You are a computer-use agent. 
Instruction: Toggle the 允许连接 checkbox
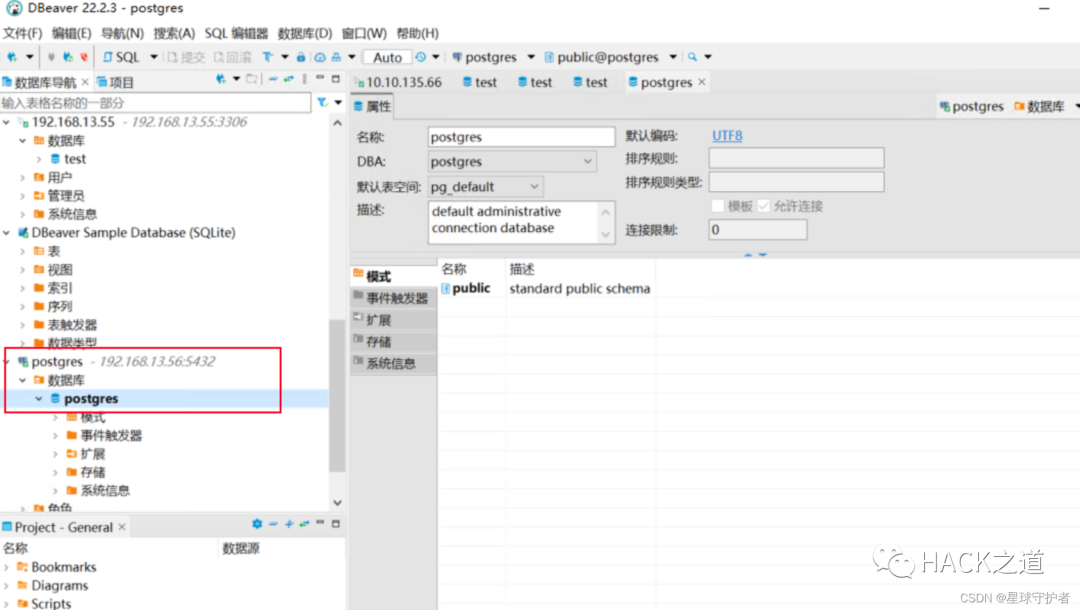pyautogui.click(x=763, y=206)
